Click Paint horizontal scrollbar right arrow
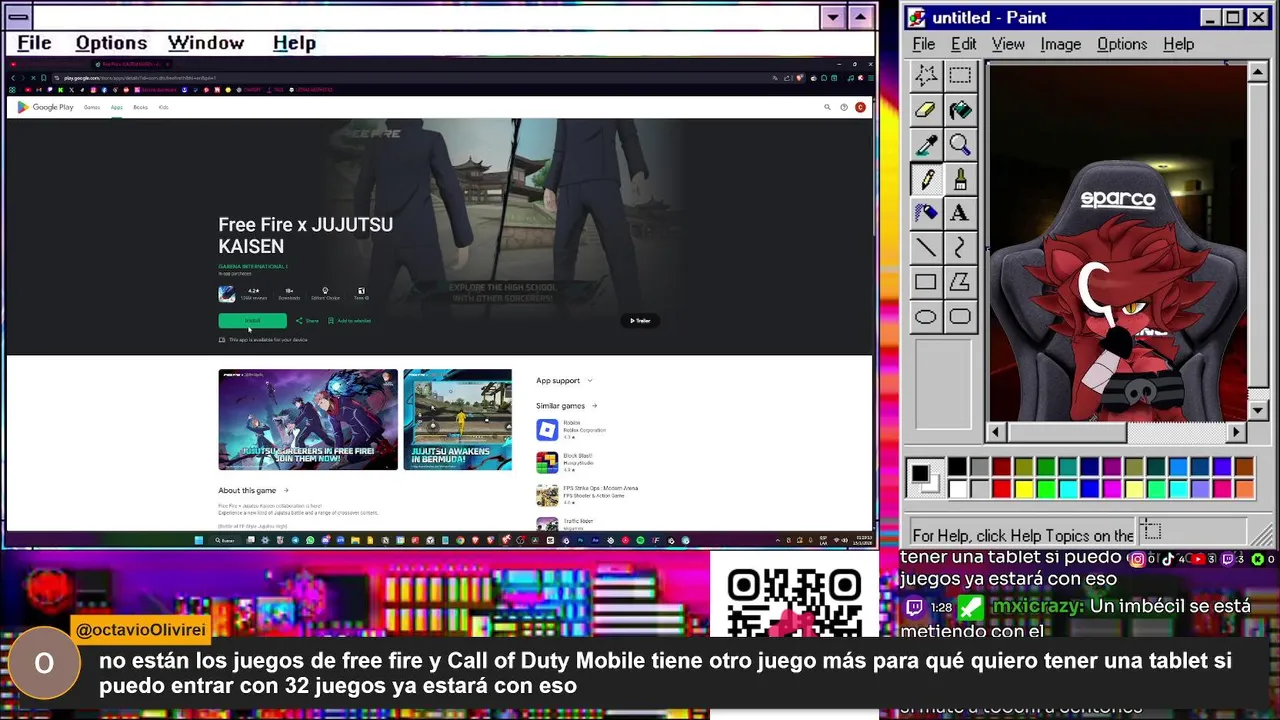The width and height of the screenshot is (1280, 720). (1236, 432)
